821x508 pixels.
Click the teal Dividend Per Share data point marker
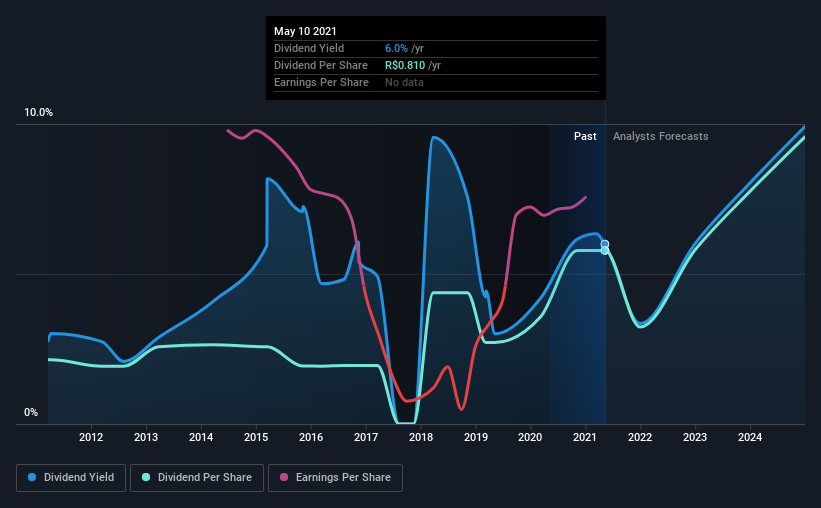pos(605,251)
